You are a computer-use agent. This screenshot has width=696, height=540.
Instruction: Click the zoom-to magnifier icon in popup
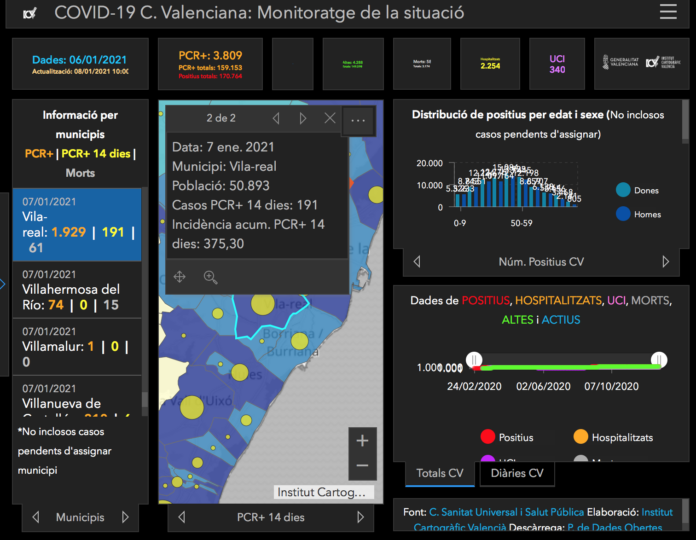tap(211, 277)
